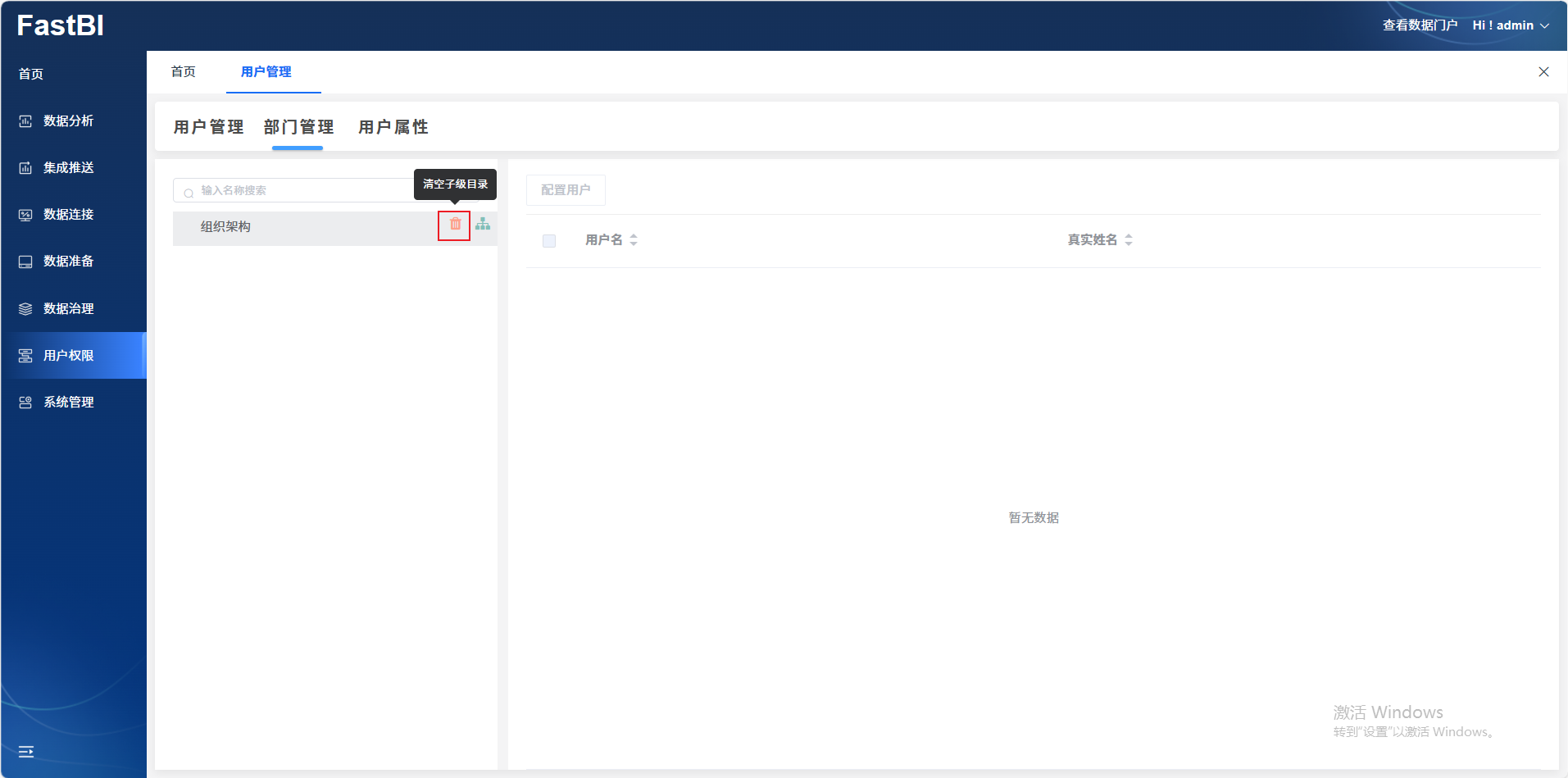Select the 组织架构 tree node

[226, 227]
